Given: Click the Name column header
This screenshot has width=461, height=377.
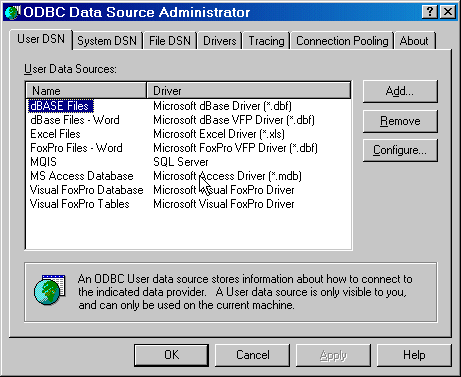Looking at the screenshot, I should pos(86,91).
